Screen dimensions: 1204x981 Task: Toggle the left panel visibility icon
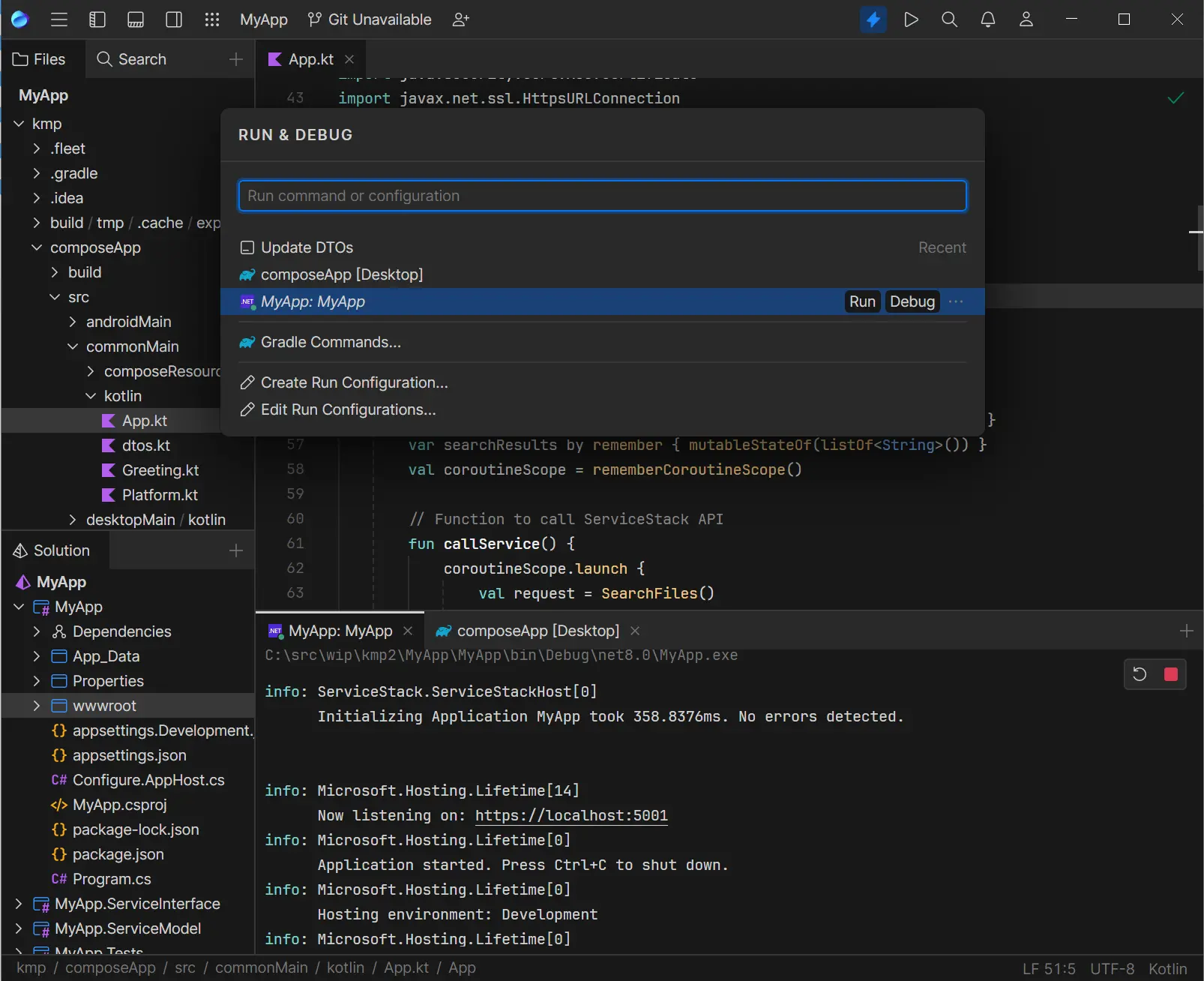click(x=97, y=19)
